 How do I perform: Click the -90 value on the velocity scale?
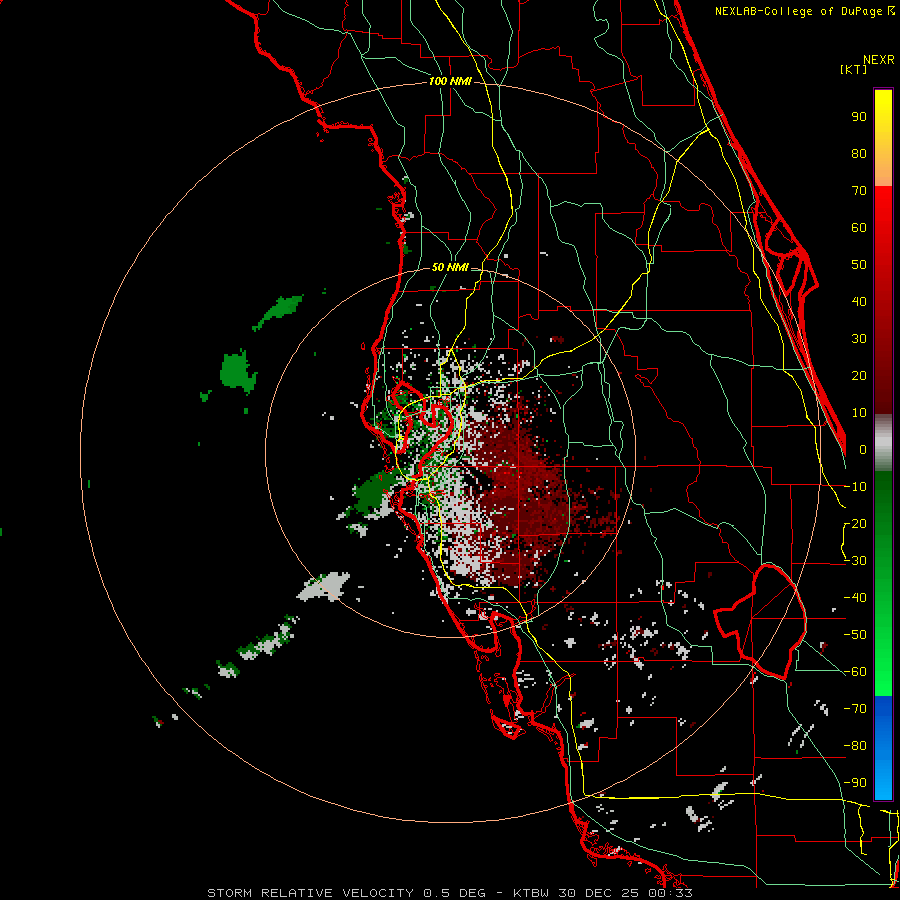coord(855,782)
